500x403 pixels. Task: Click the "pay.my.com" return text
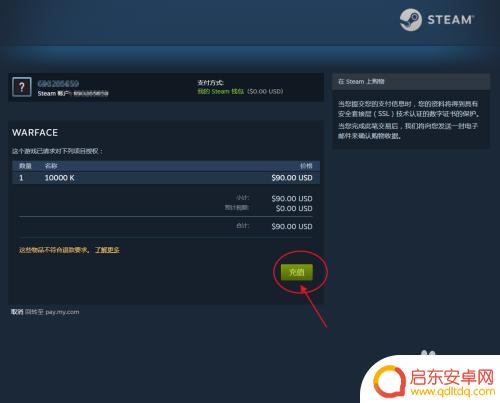click(x=62, y=312)
